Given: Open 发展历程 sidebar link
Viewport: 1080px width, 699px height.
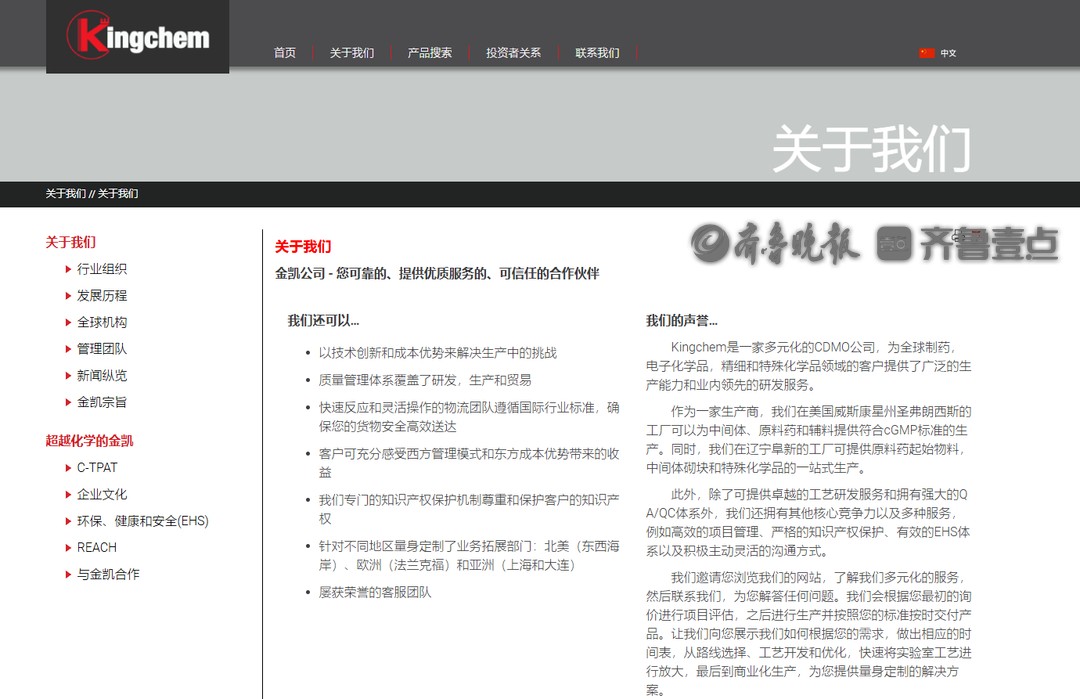Looking at the screenshot, I should (102, 296).
